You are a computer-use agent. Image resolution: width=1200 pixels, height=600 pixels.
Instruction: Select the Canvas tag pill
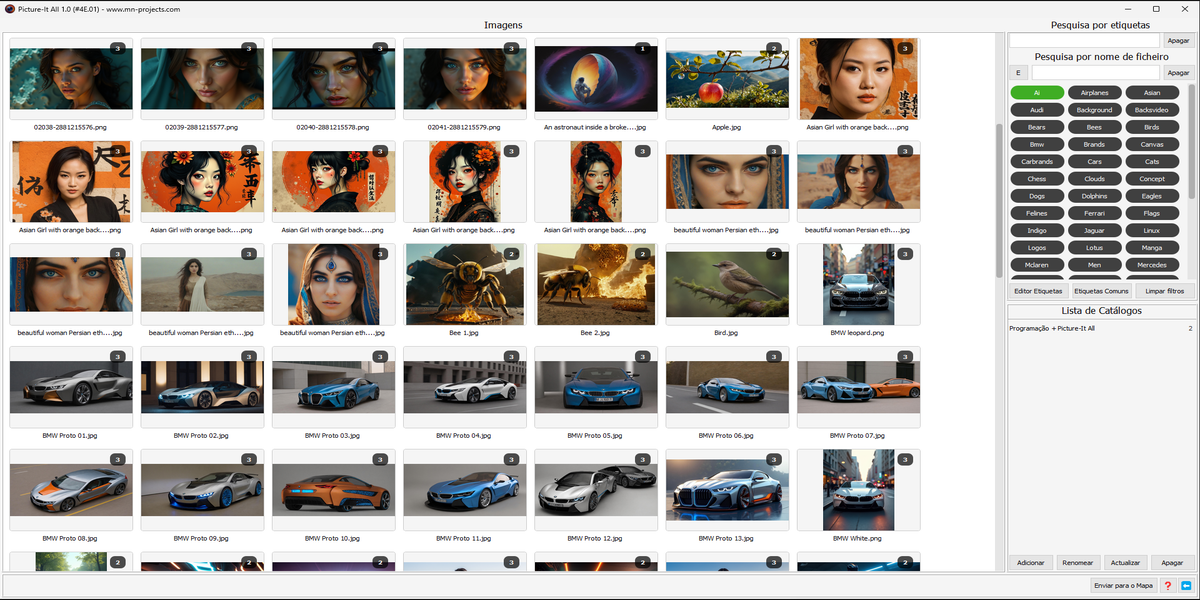[x=1152, y=144]
